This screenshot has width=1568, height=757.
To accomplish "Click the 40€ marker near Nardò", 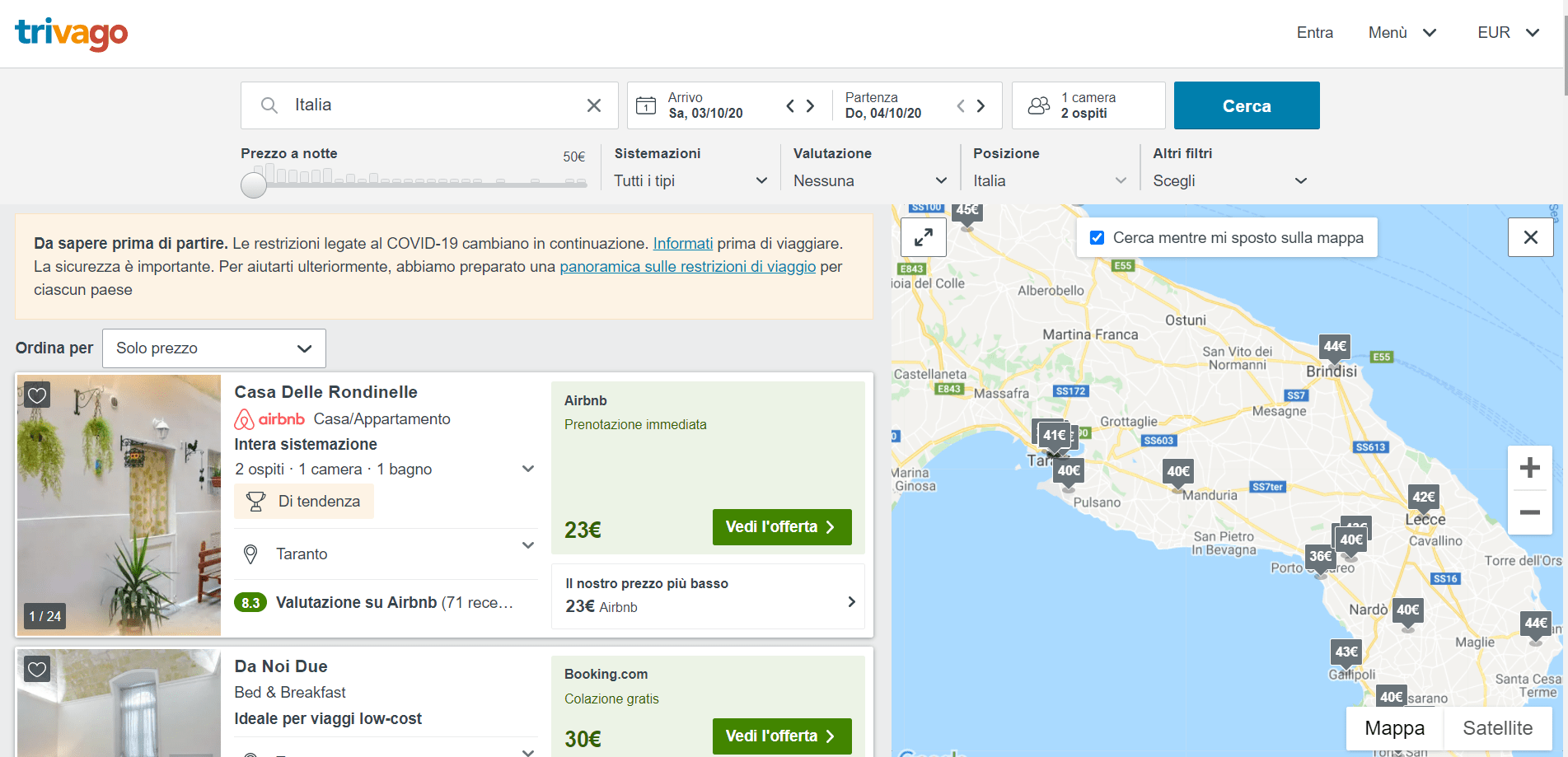I will [x=1408, y=610].
